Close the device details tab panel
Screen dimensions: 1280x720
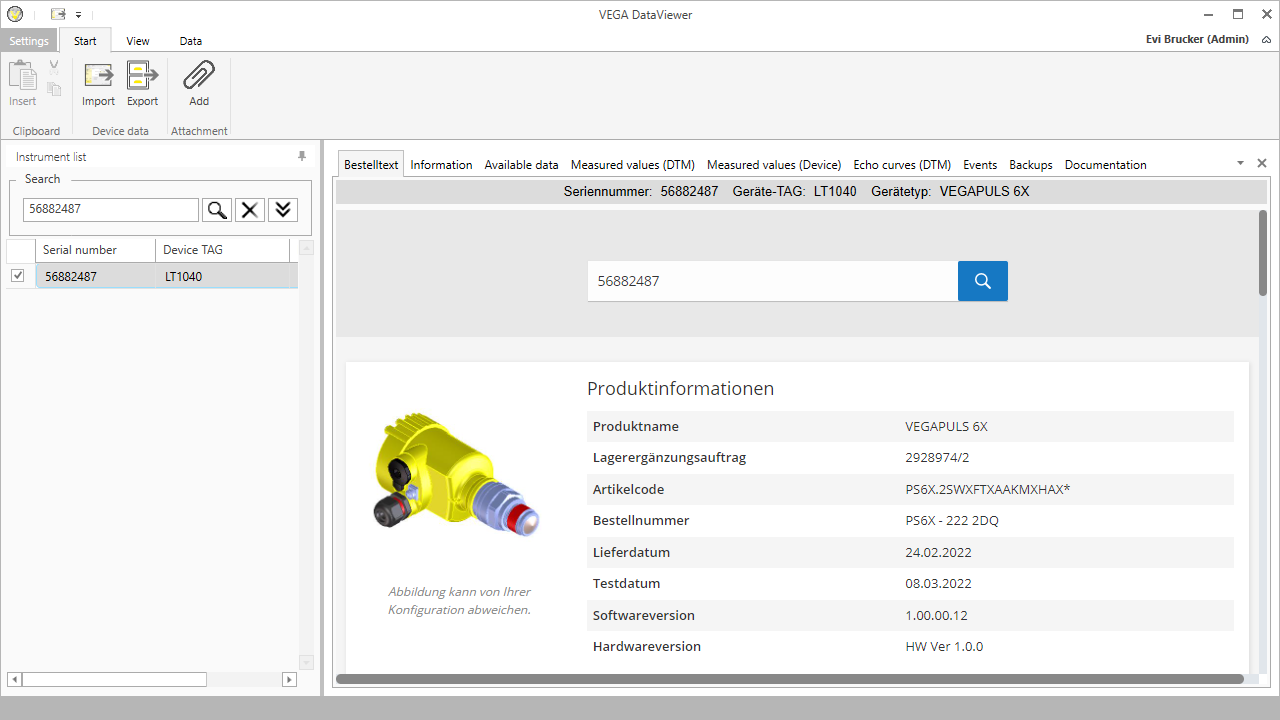pos(1262,163)
